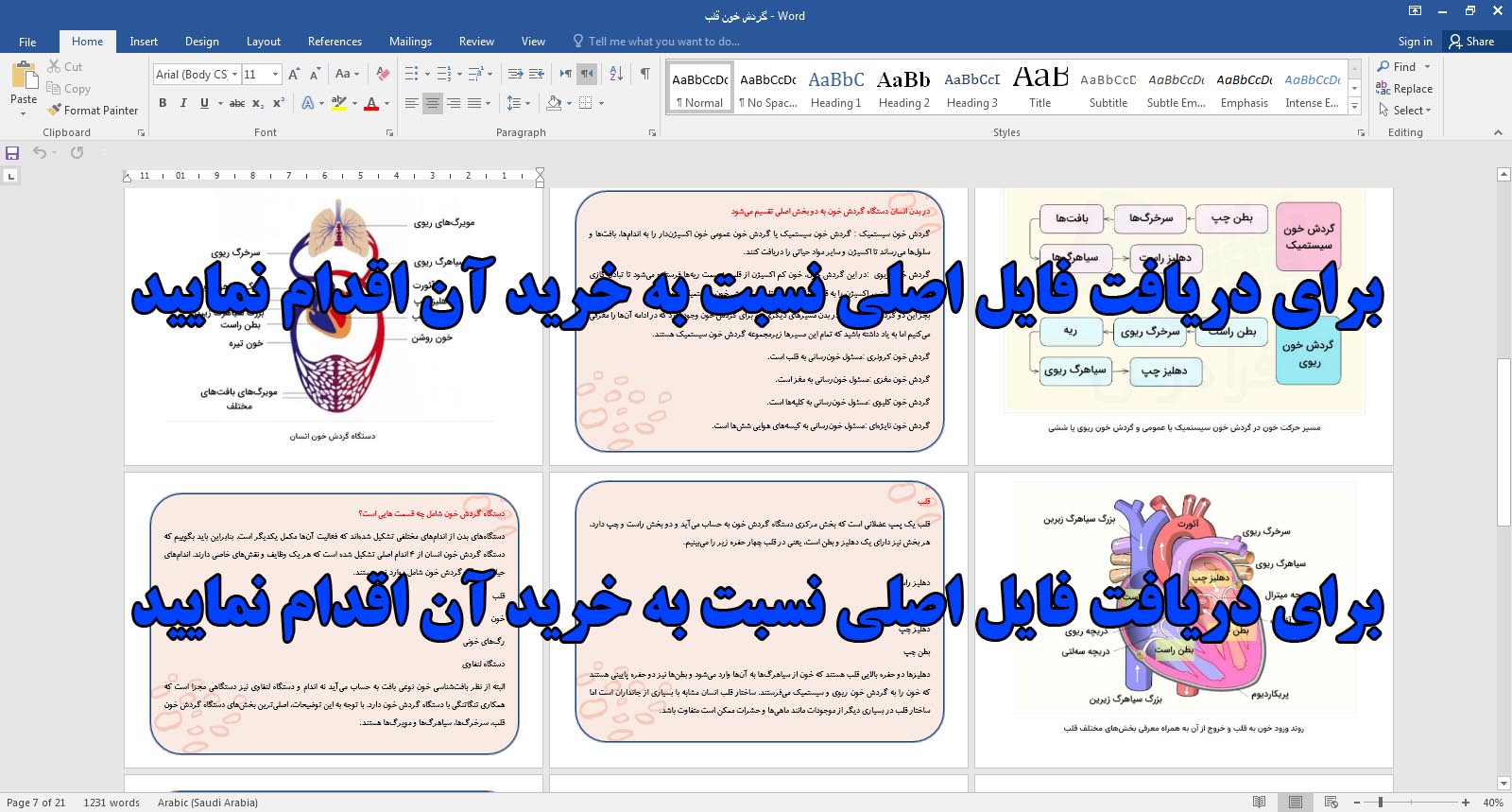Clear all formatting eraser icon
The width and height of the screenshot is (1512, 812).
(383, 74)
